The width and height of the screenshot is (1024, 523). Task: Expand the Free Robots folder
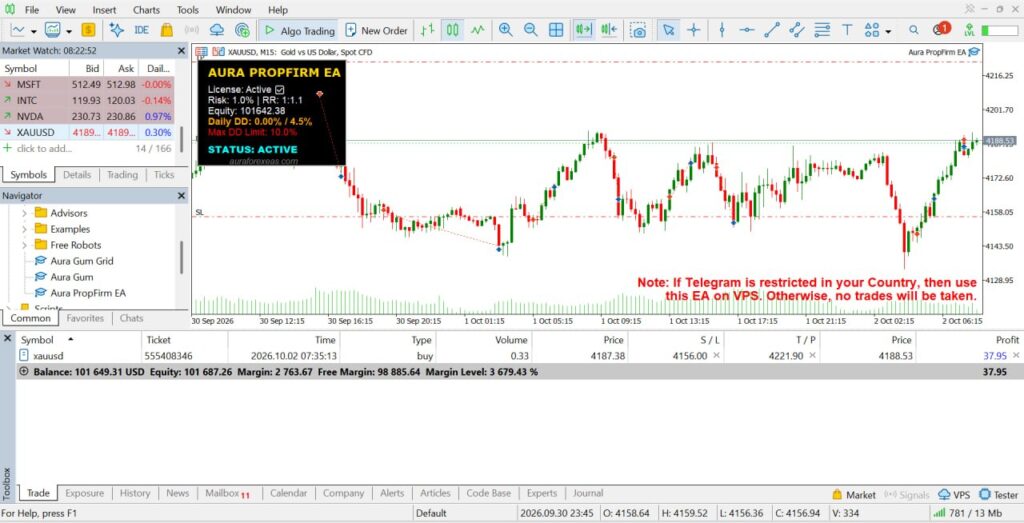click(25, 245)
